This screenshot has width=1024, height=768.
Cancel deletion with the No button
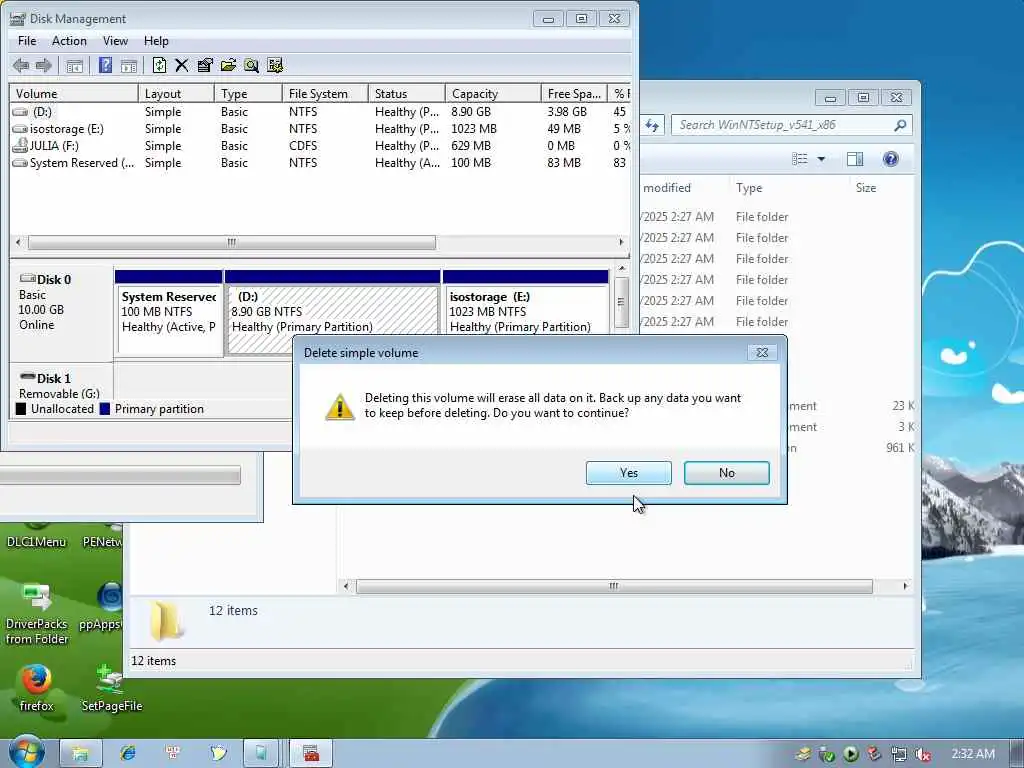point(726,473)
